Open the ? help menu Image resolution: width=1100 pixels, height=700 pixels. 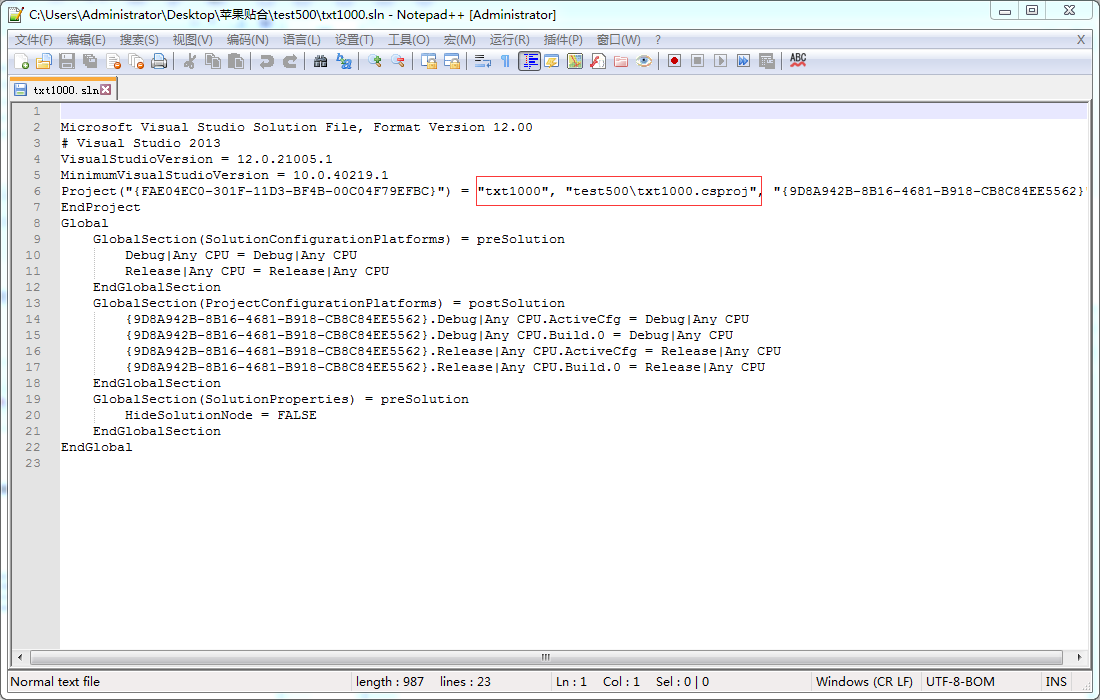[657, 39]
